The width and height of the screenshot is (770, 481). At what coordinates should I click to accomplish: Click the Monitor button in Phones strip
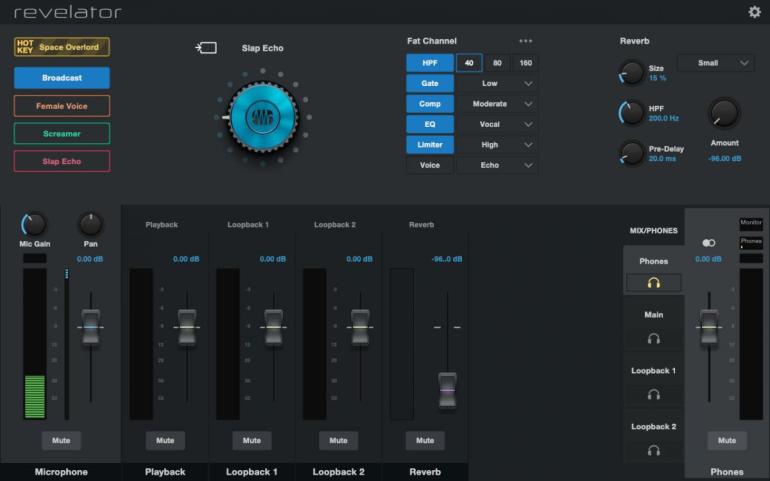click(751, 224)
